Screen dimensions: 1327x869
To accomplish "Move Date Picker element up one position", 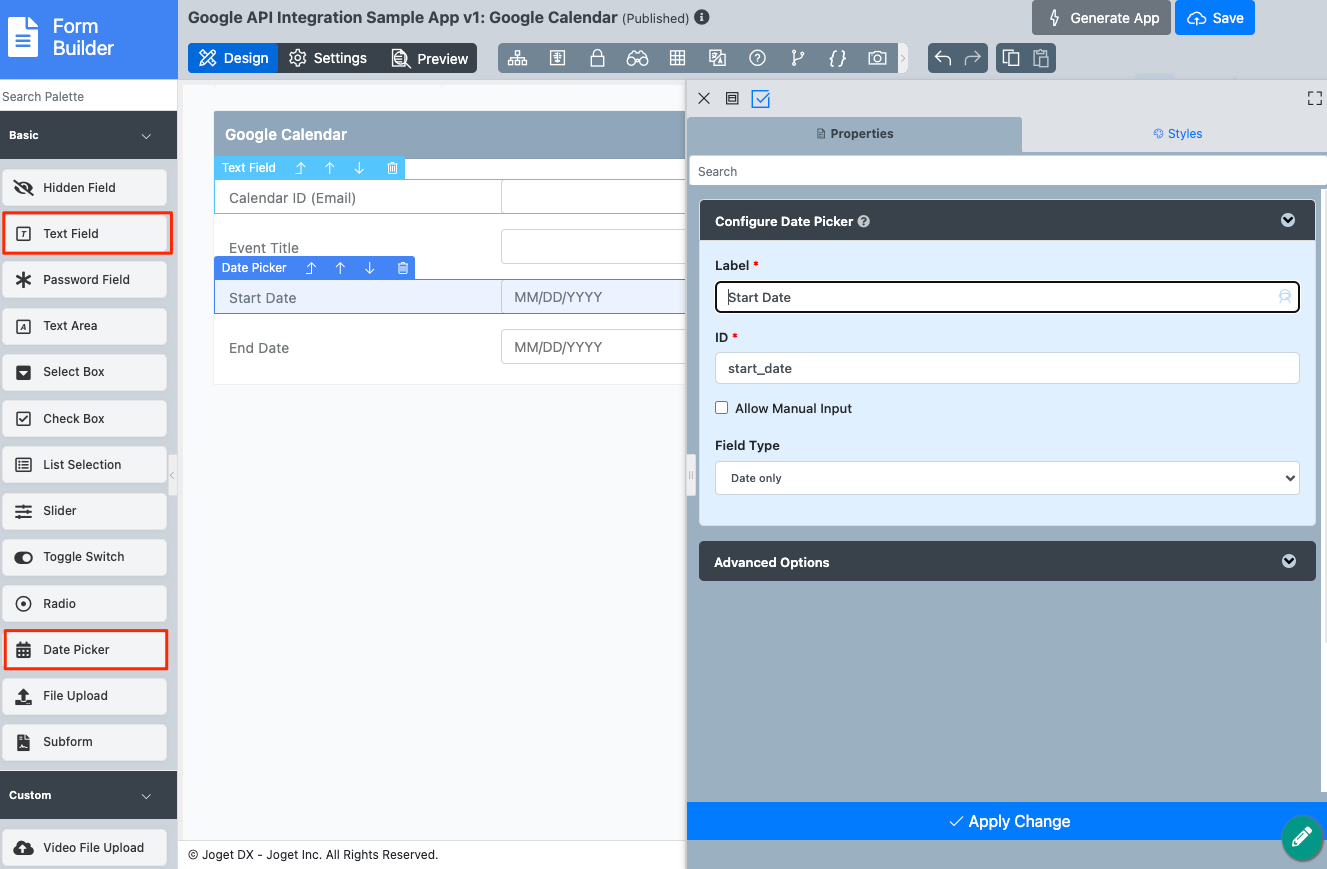I will pyautogui.click(x=340, y=268).
